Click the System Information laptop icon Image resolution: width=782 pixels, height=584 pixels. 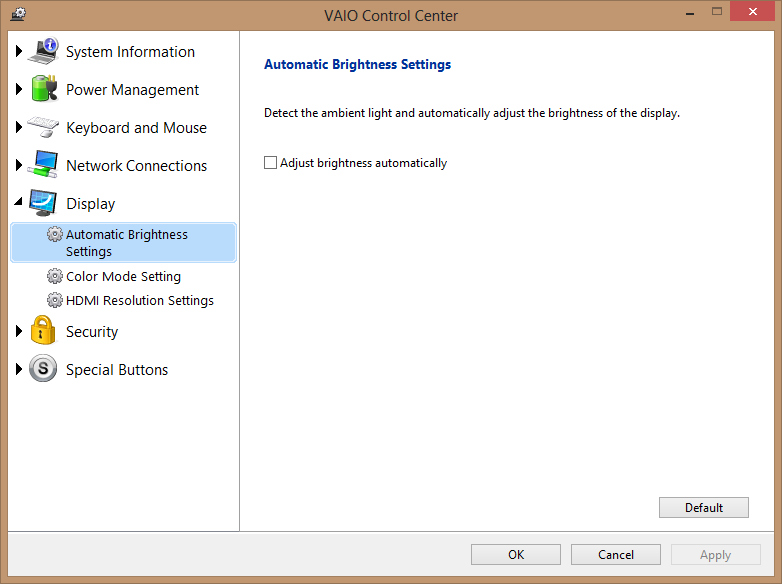click(x=43, y=51)
